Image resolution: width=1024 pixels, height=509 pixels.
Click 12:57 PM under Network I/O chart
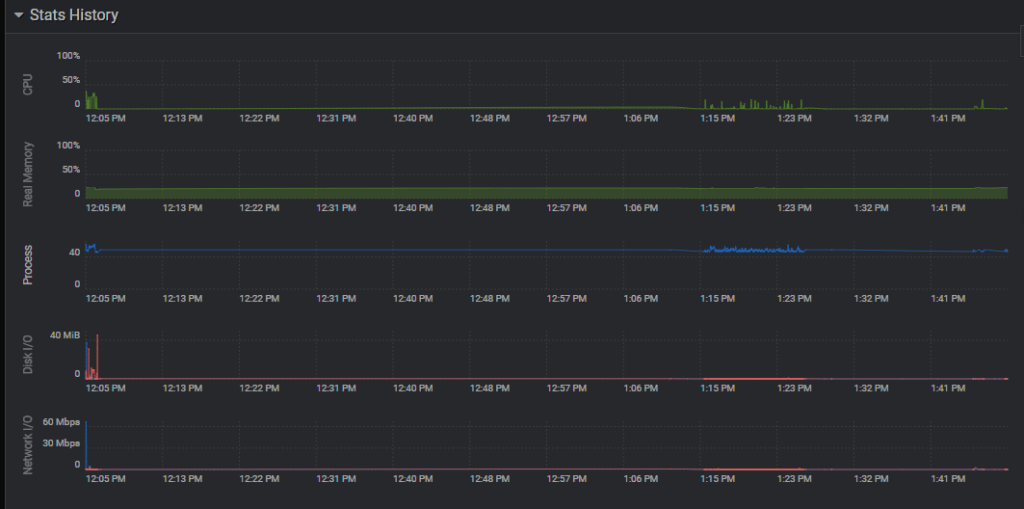tap(567, 478)
